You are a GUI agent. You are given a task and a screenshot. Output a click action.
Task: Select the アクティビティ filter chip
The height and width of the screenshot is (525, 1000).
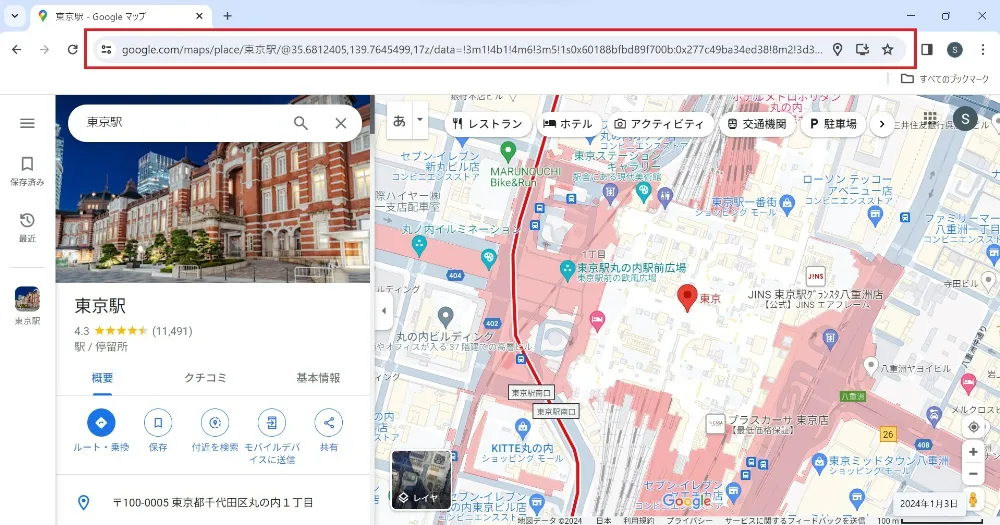[x=659, y=124]
